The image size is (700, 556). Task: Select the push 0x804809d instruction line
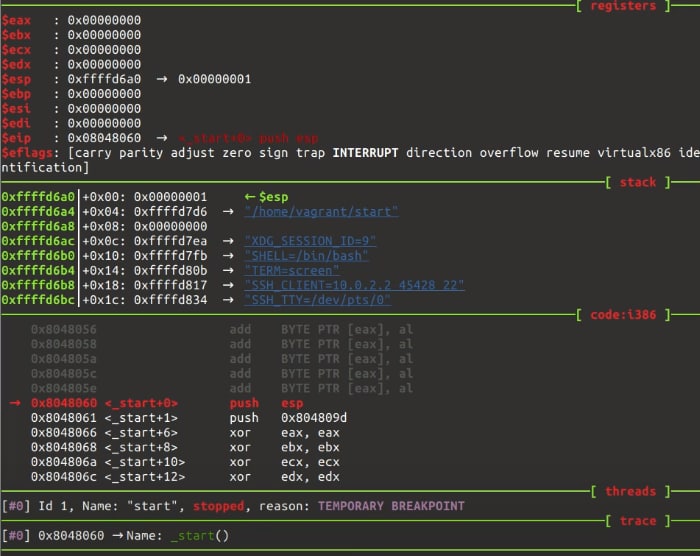click(189, 418)
